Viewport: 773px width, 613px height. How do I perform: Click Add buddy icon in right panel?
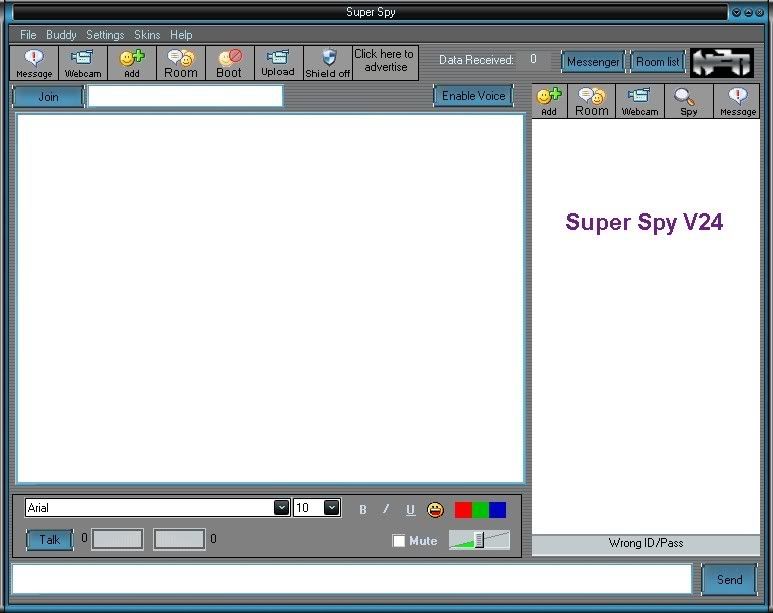[549, 101]
